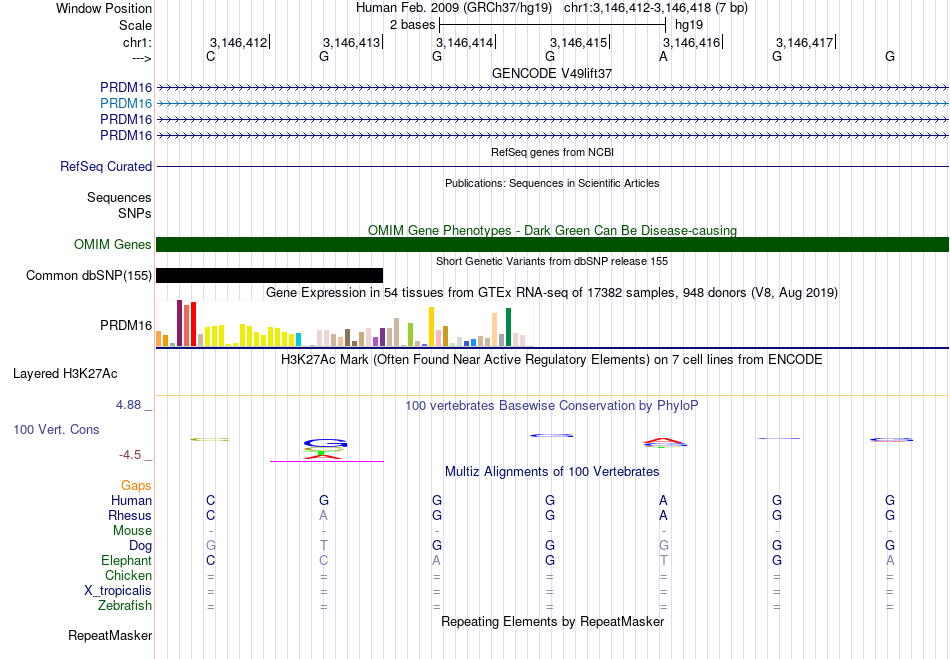Click the bright red GTEx expression bar
Image resolution: width=950 pixels, height=659 pixels.
tap(193, 324)
